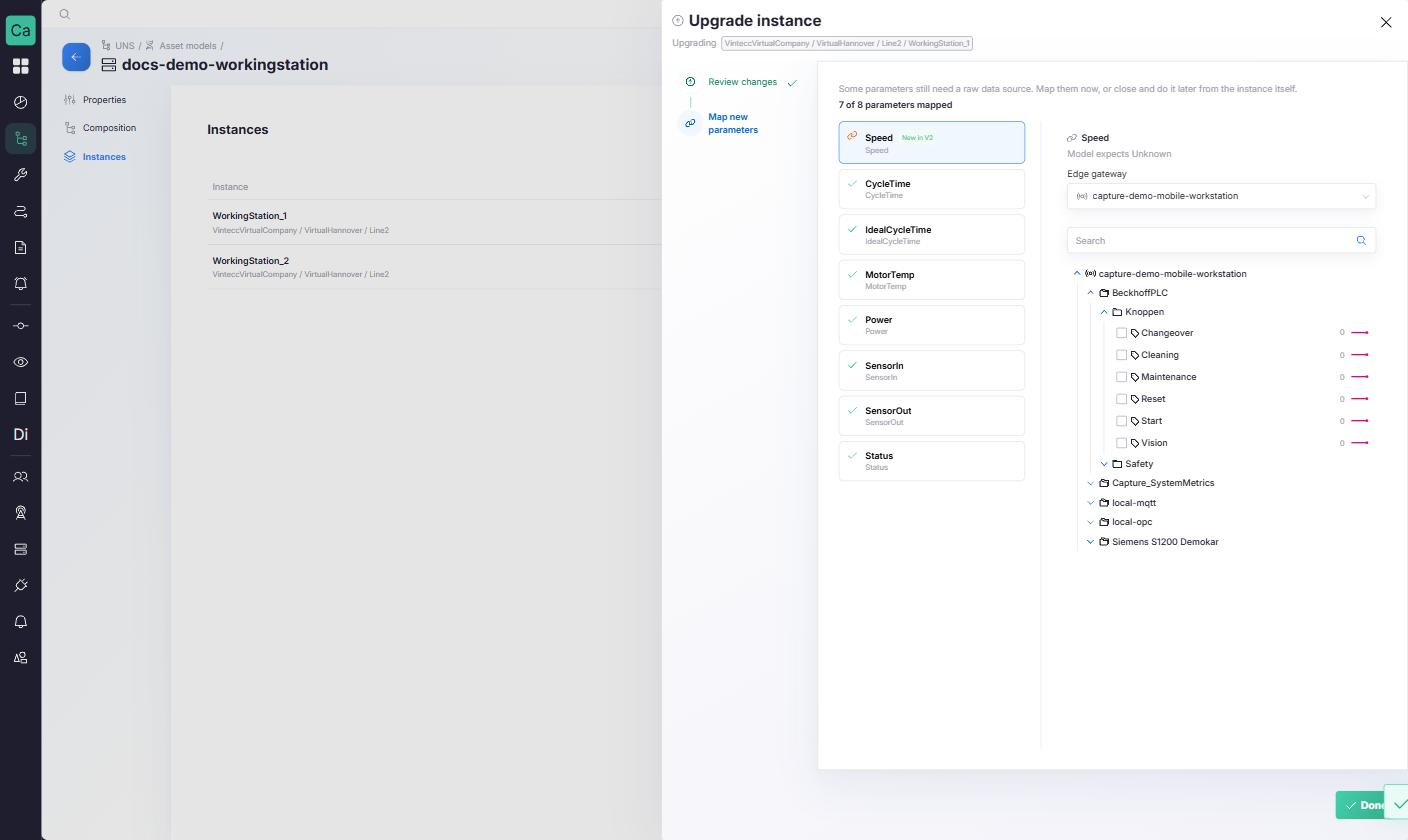This screenshot has height=840, width=1408.
Task: Collapse the BeckhoffPLC folder
Action: tap(1091, 293)
